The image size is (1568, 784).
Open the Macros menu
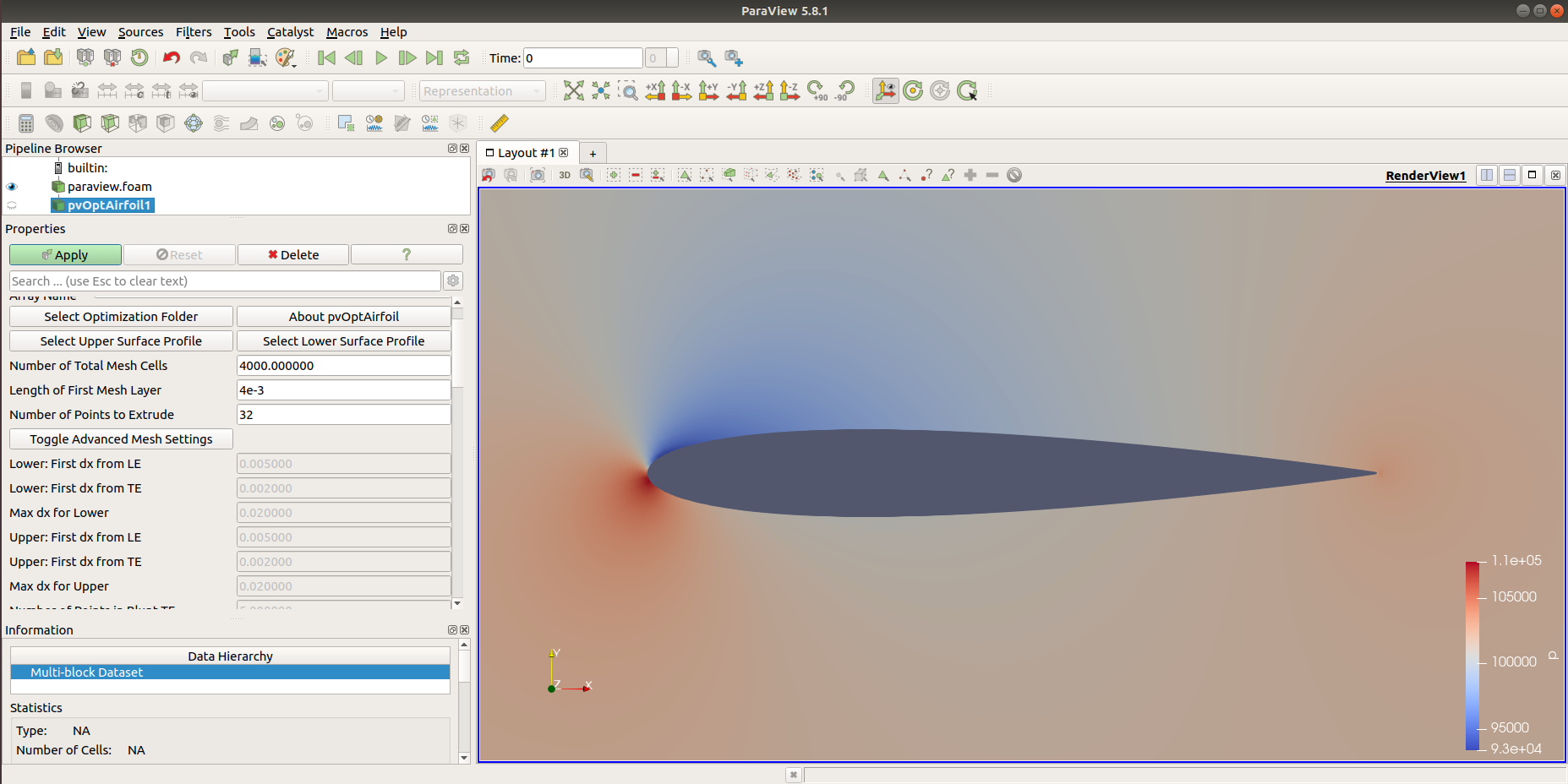[x=347, y=32]
